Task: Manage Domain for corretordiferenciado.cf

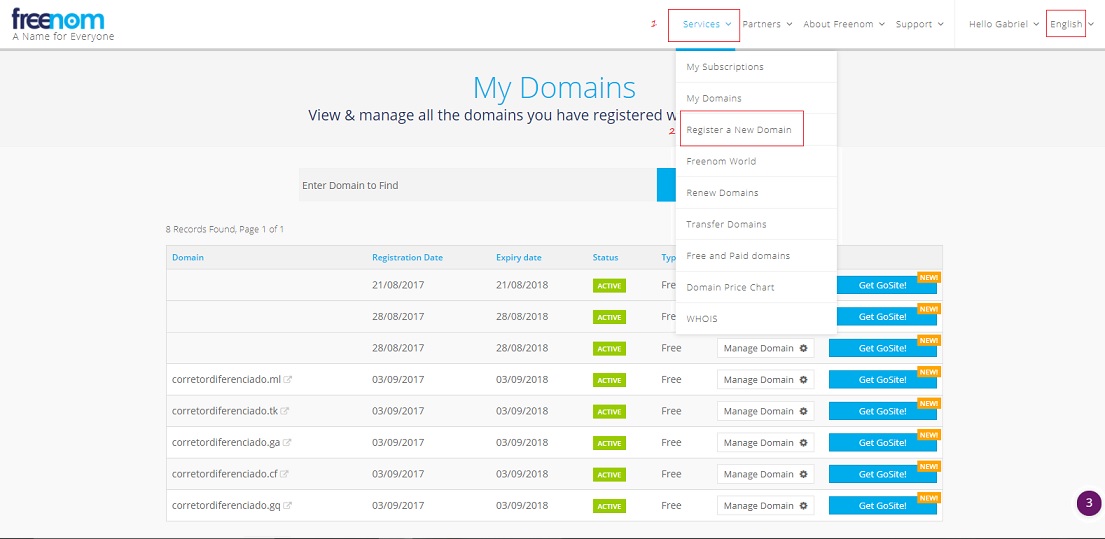Action: click(765, 474)
